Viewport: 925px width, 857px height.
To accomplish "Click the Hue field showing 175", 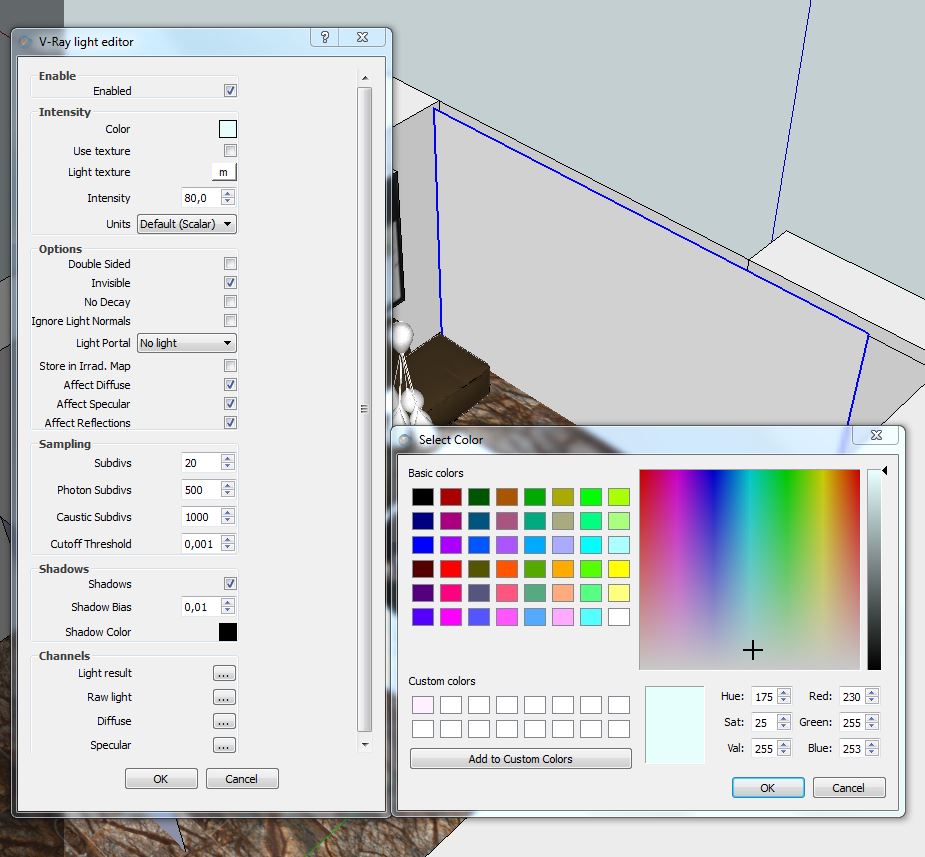I will coord(764,697).
